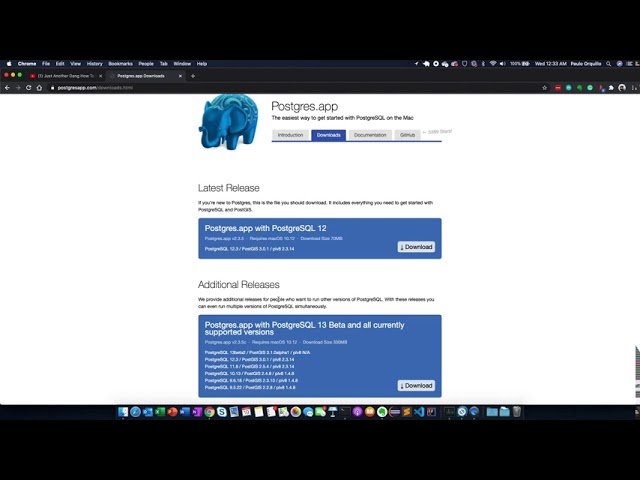Open the Trash in the dock
This screenshot has height=480, width=640.
(x=517, y=412)
